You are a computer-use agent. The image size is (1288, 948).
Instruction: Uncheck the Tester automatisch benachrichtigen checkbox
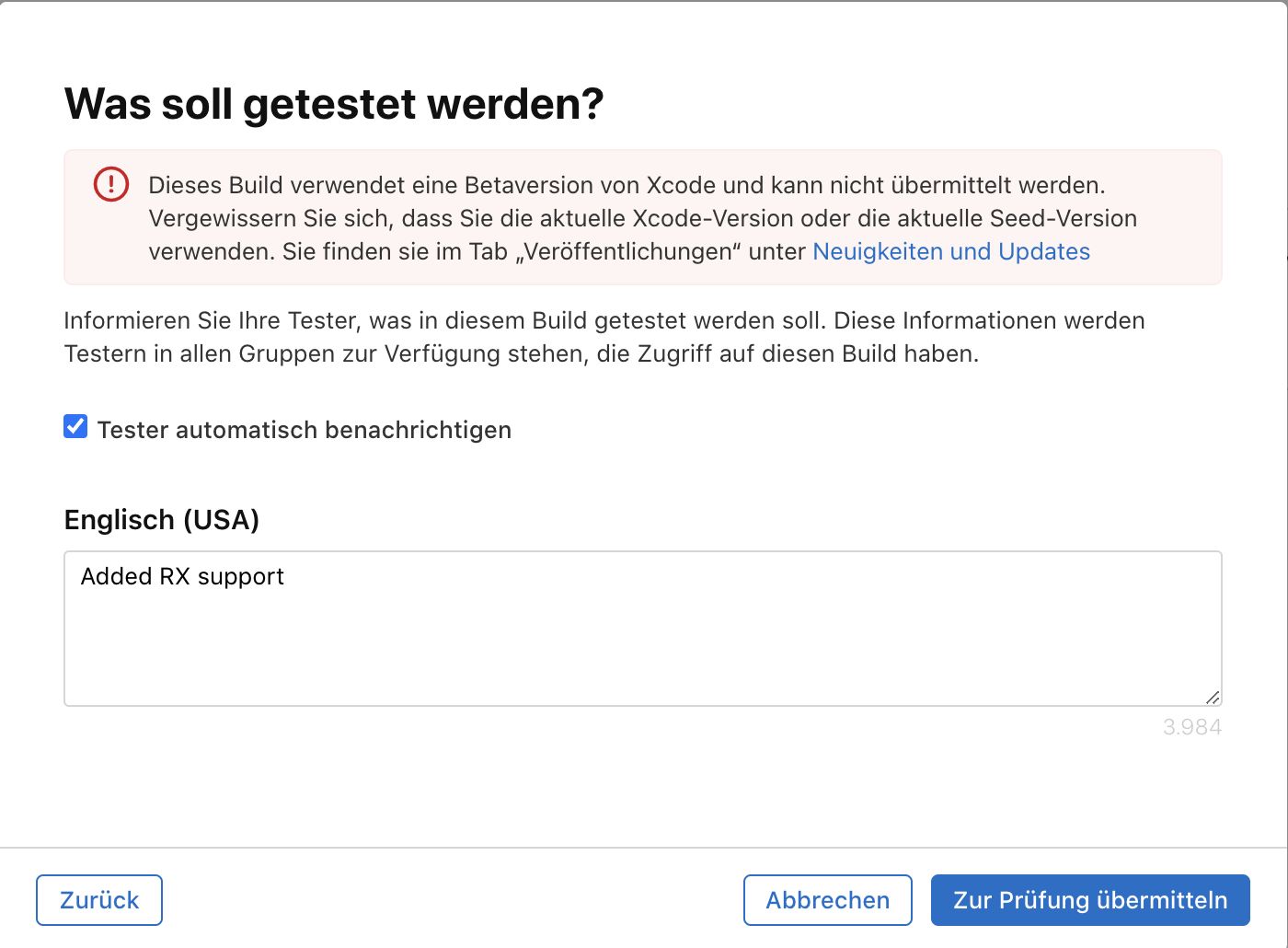click(75, 427)
